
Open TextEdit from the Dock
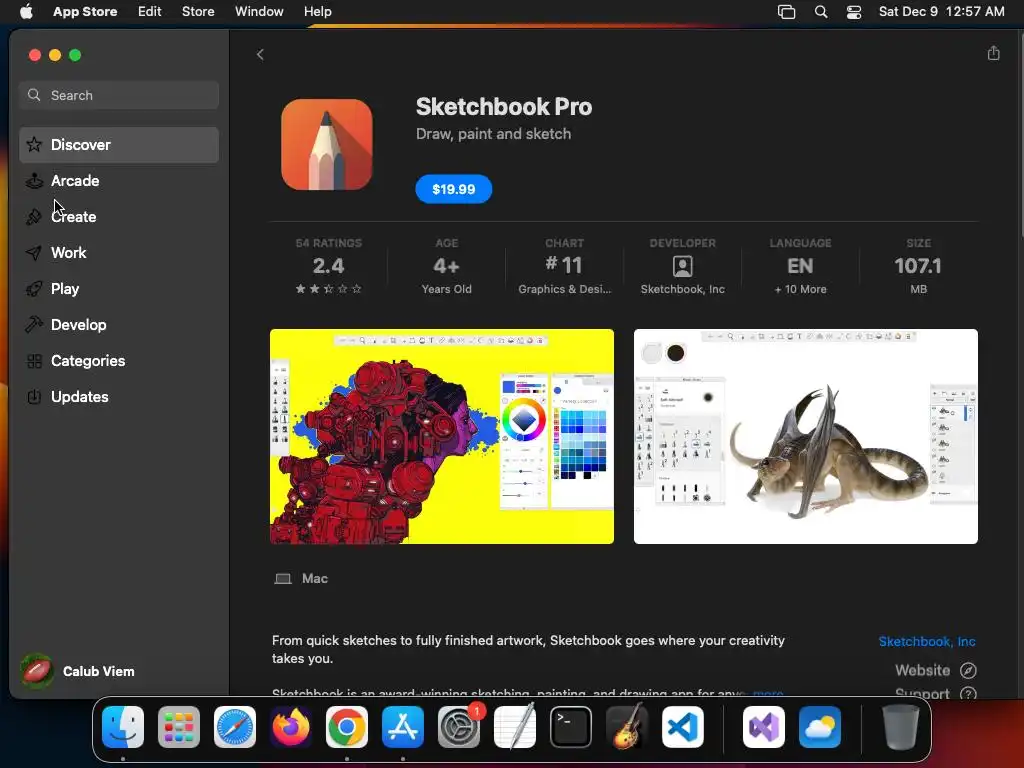(x=515, y=727)
